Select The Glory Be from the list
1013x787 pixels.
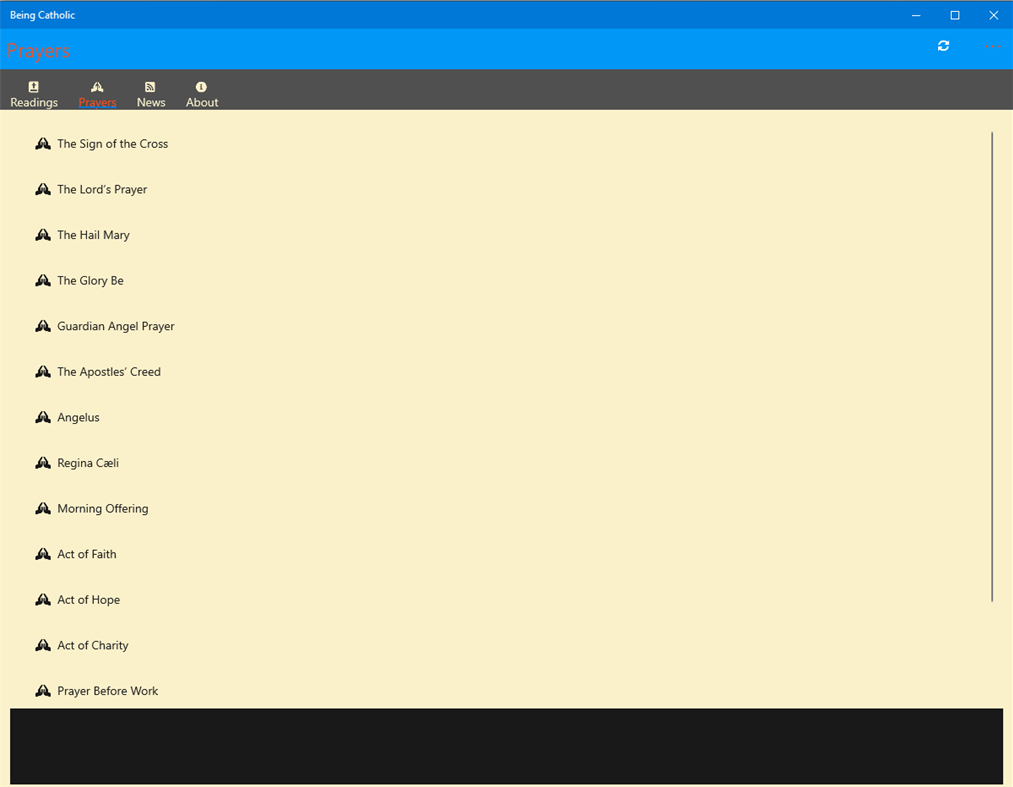[90, 280]
